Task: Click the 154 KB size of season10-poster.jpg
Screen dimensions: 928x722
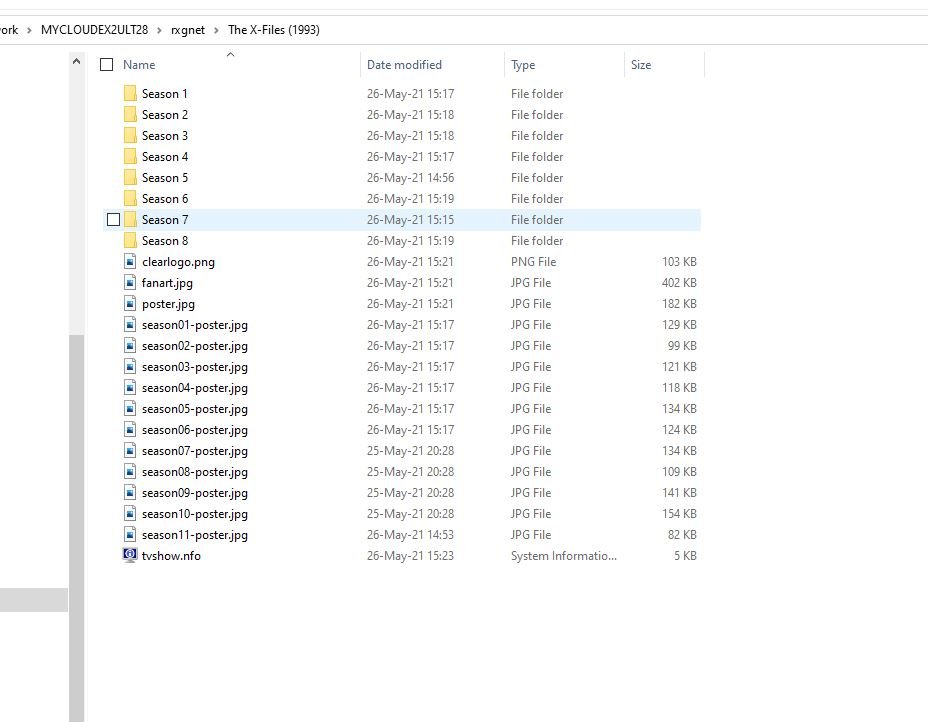Action: coord(679,514)
